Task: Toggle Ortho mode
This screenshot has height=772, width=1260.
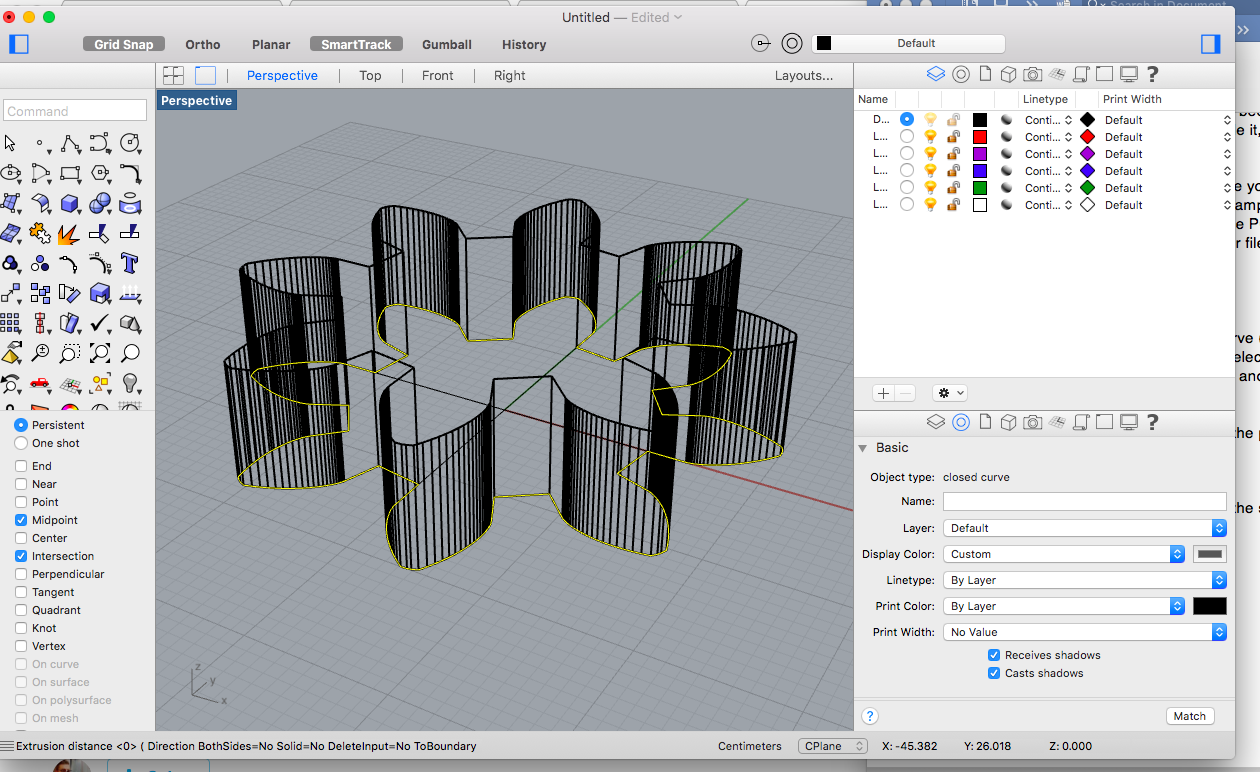Action: [203, 44]
